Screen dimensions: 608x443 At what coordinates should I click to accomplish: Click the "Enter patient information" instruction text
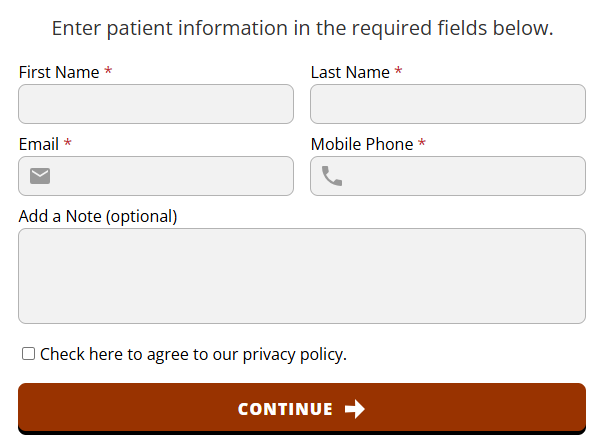coord(302,28)
